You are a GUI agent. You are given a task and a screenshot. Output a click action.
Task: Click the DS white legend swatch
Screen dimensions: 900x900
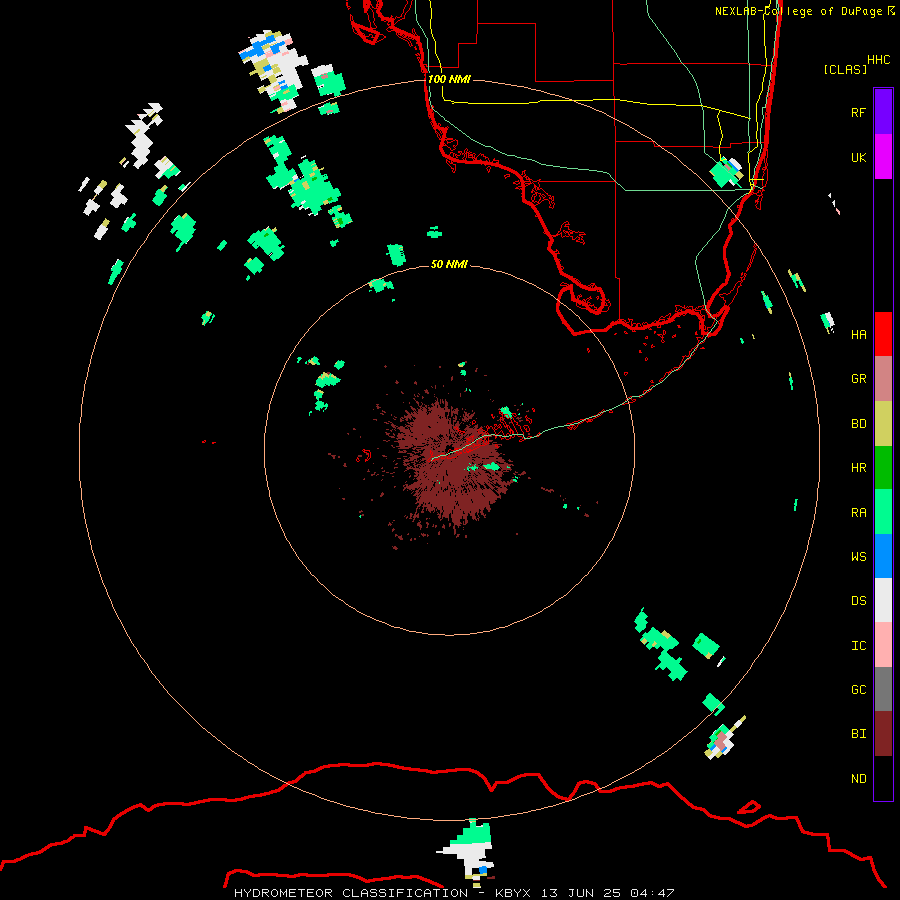click(x=883, y=600)
